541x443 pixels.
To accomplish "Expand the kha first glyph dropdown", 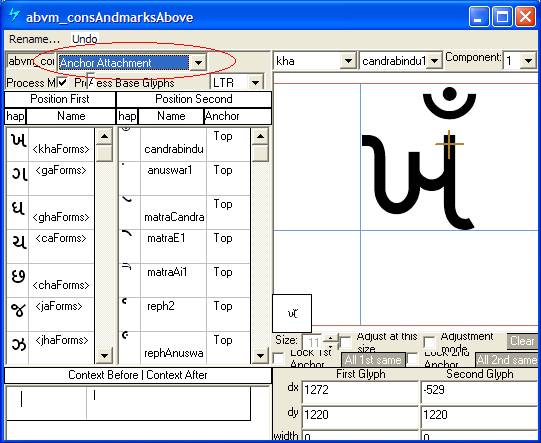I will [x=348, y=61].
